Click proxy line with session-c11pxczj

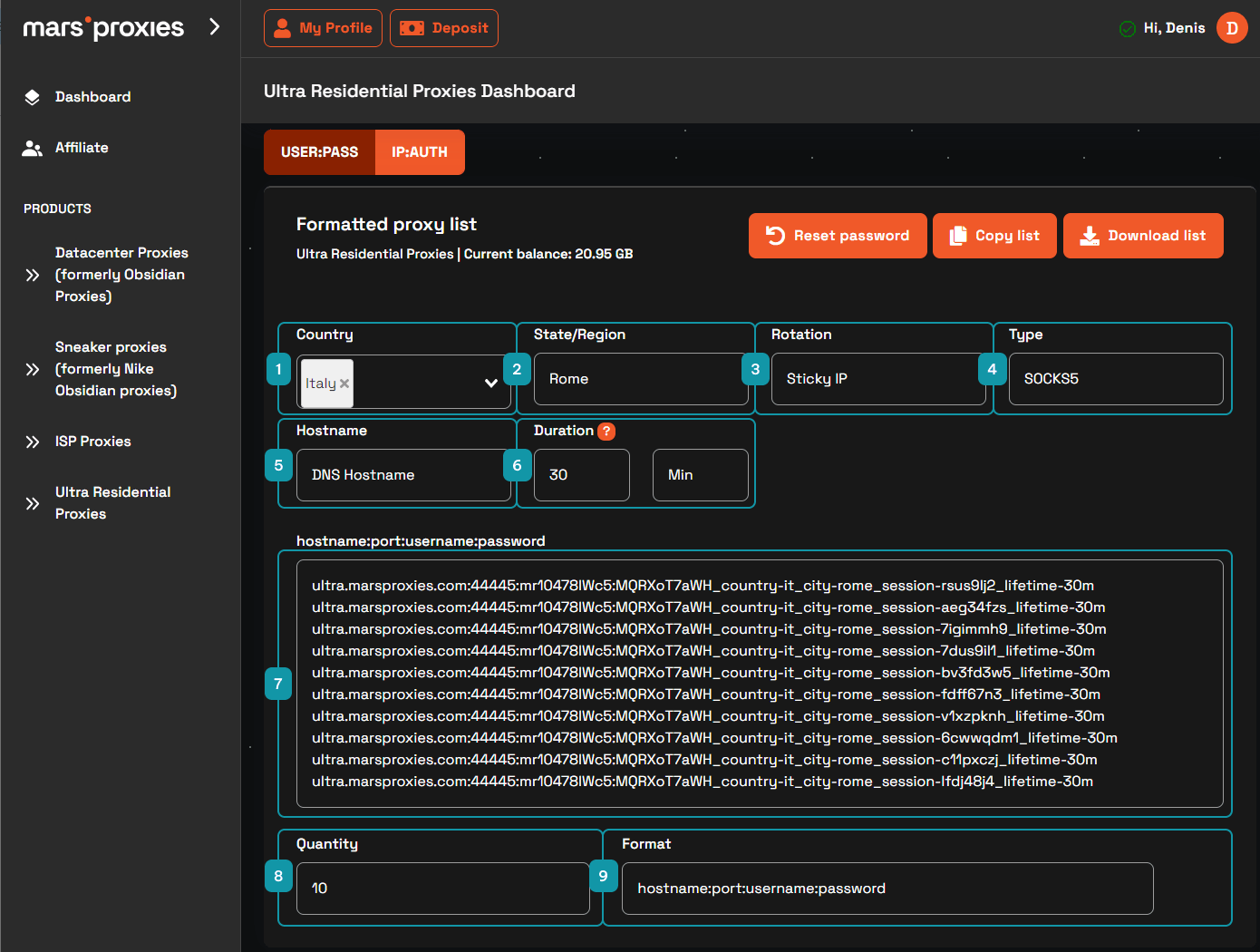pyautogui.click(x=704, y=760)
